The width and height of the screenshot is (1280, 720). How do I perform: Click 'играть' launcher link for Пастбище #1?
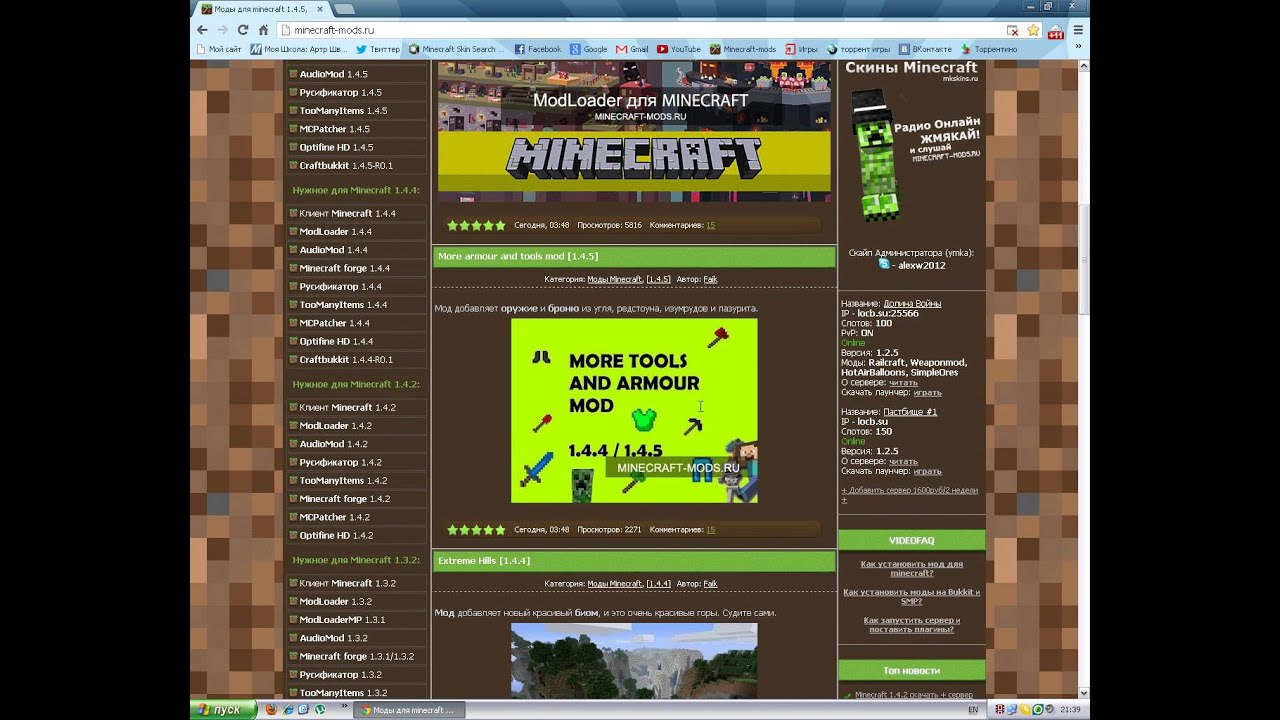927,471
